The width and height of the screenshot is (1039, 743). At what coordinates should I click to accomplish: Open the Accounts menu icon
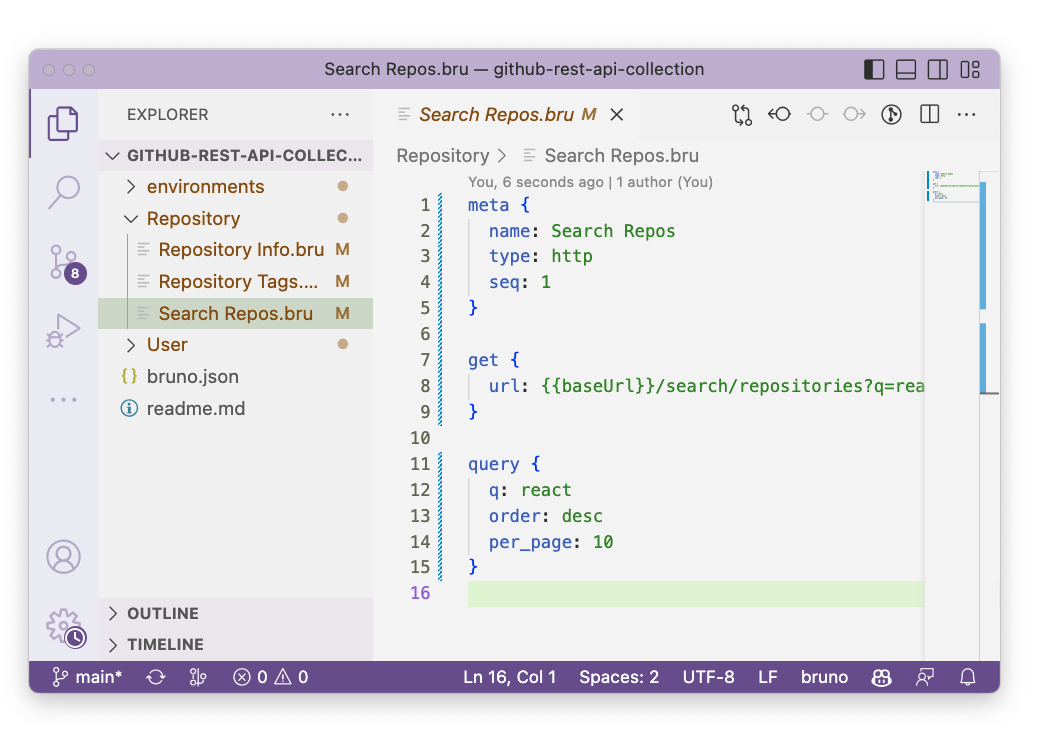point(64,556)
